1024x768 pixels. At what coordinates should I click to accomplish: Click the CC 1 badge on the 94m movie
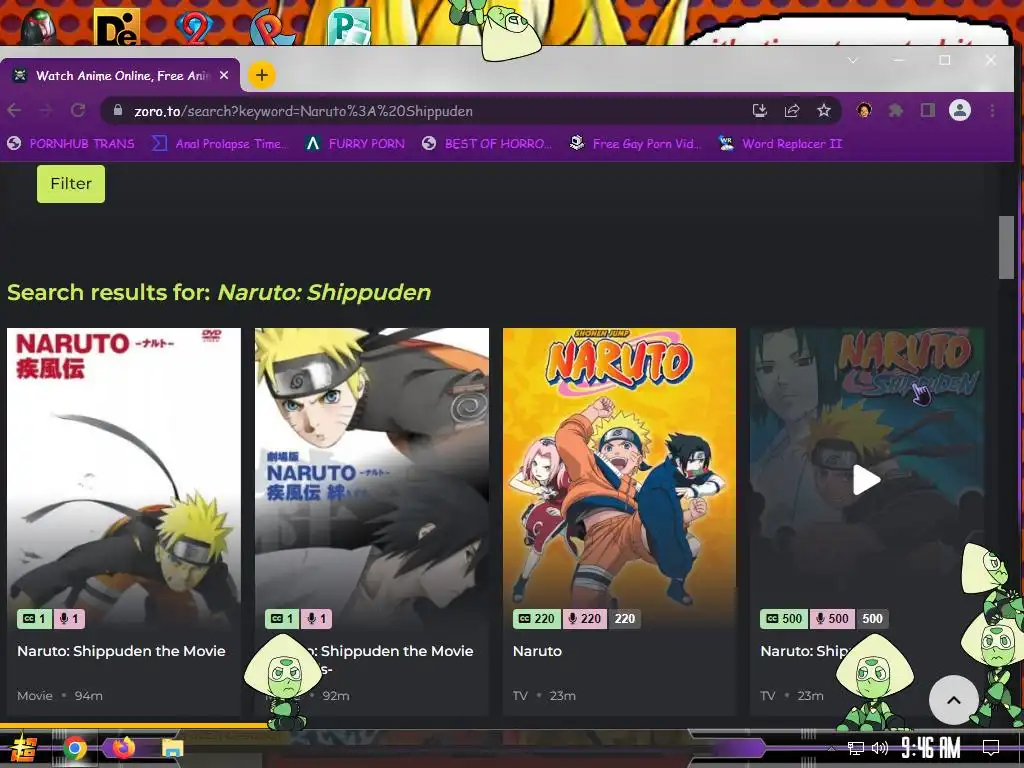click(34, 618)
